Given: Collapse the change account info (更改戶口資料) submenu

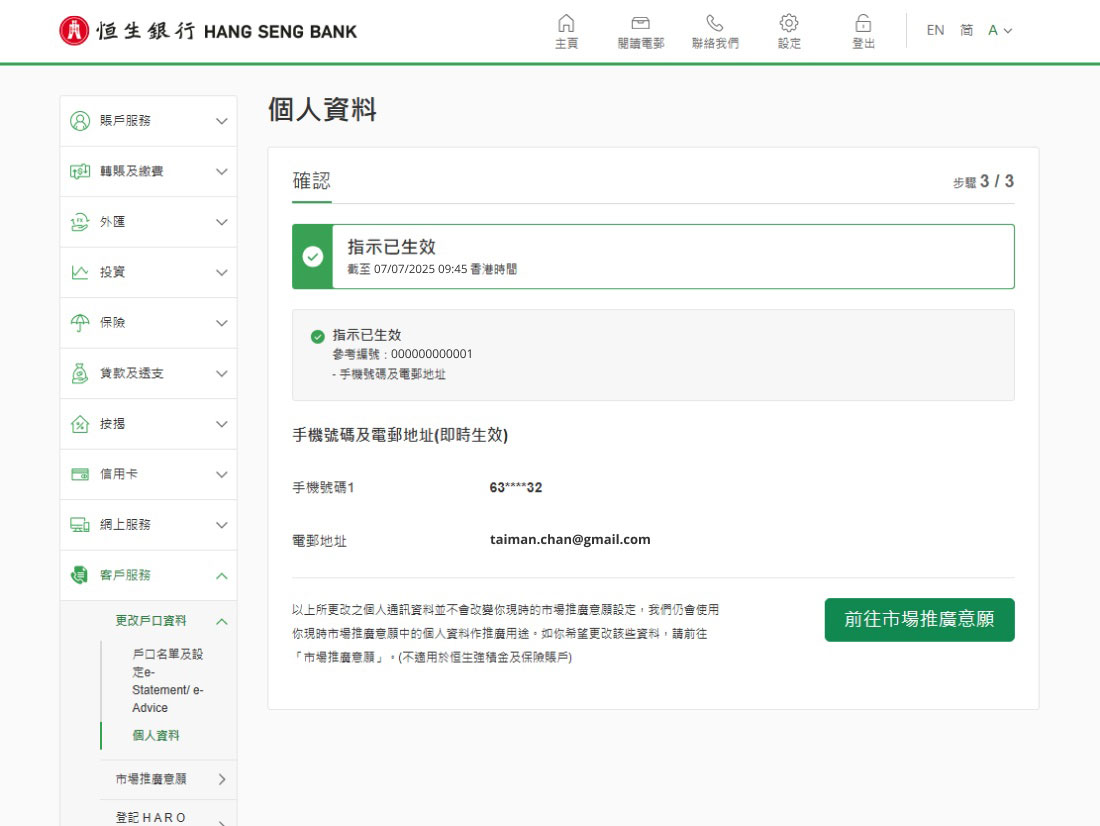Looking at the screenshot, I should (222, 621).
